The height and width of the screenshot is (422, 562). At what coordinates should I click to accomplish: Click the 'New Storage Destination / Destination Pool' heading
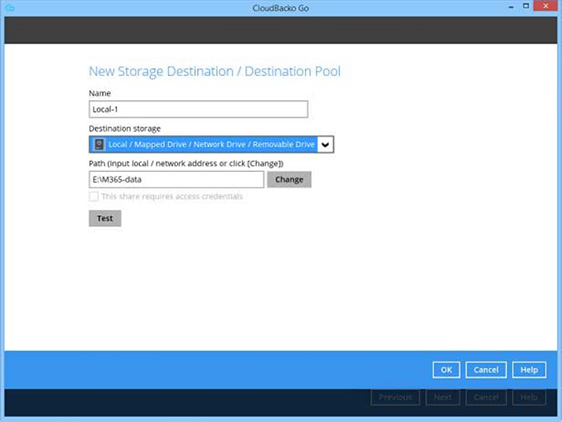pos(215,71)
